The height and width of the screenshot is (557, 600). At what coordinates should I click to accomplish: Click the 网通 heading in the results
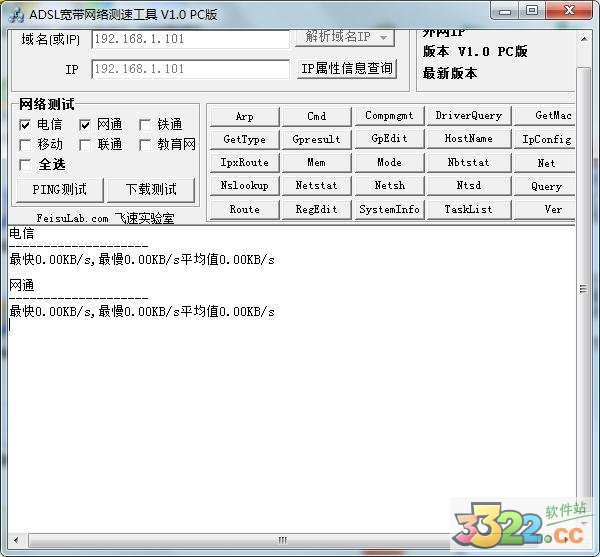22,285
